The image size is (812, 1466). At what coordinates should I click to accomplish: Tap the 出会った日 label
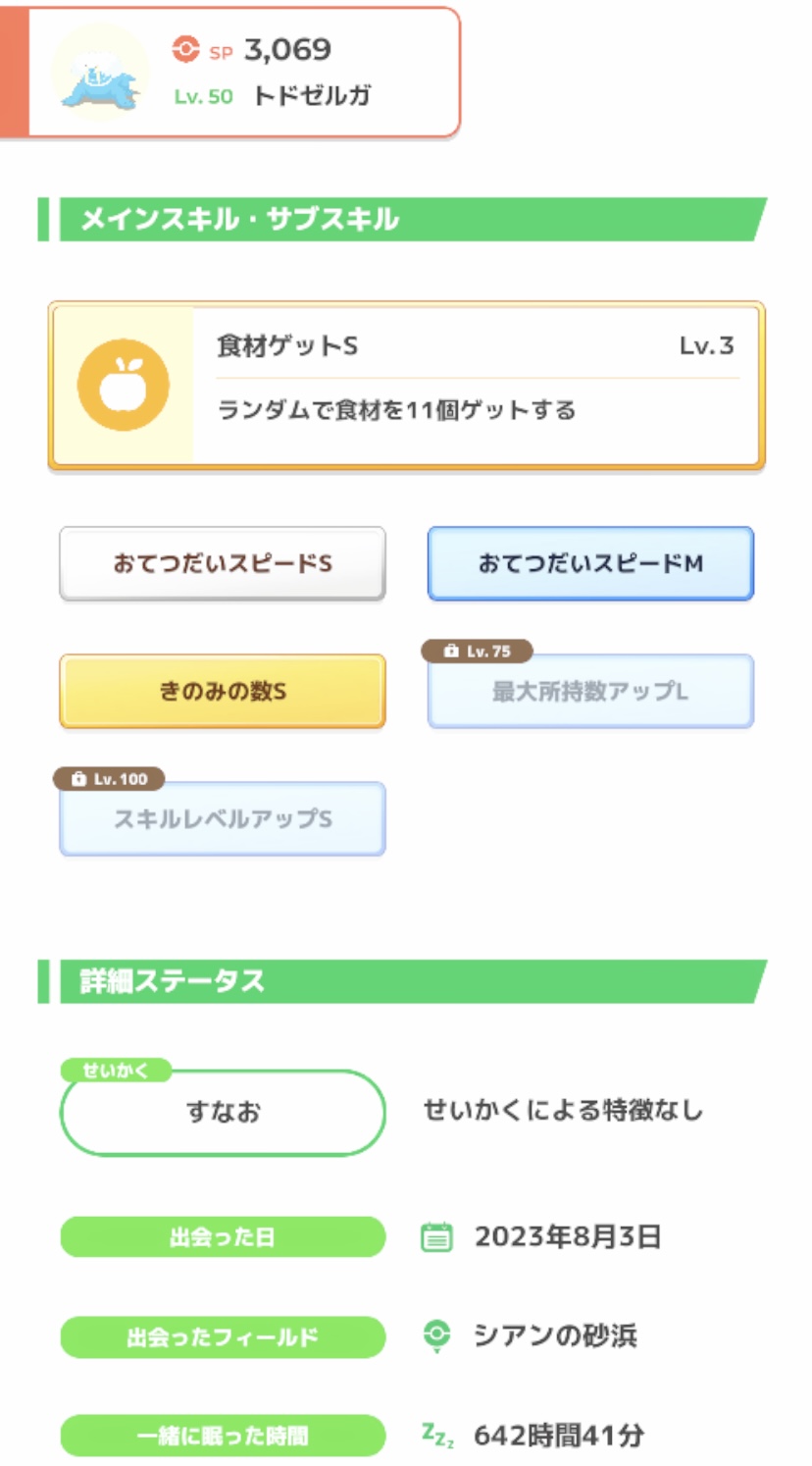[x=223, y=1237]
